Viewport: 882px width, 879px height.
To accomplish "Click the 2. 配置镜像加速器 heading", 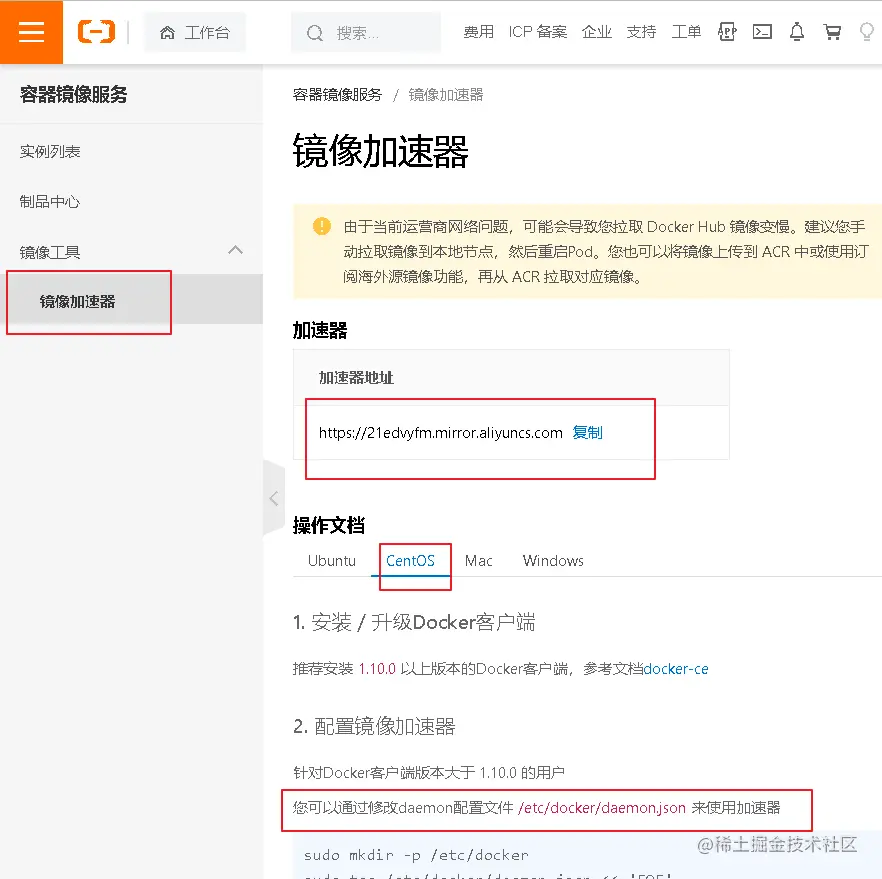I will (374, 726).
